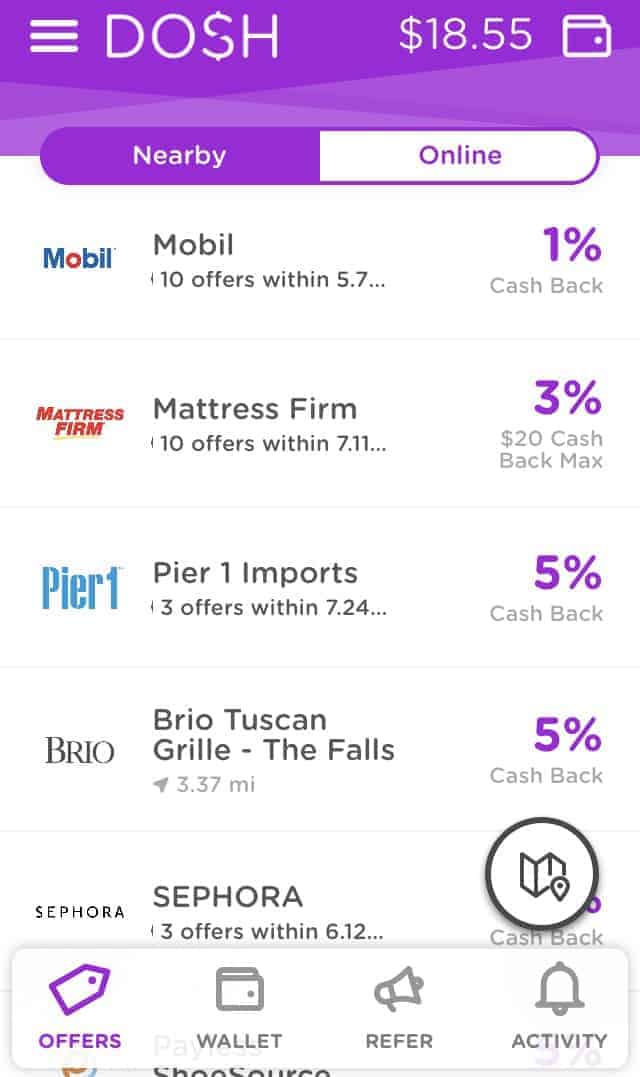Tap the map view floating button
This screenshot has width=640, height=1077.
[543, 873]
